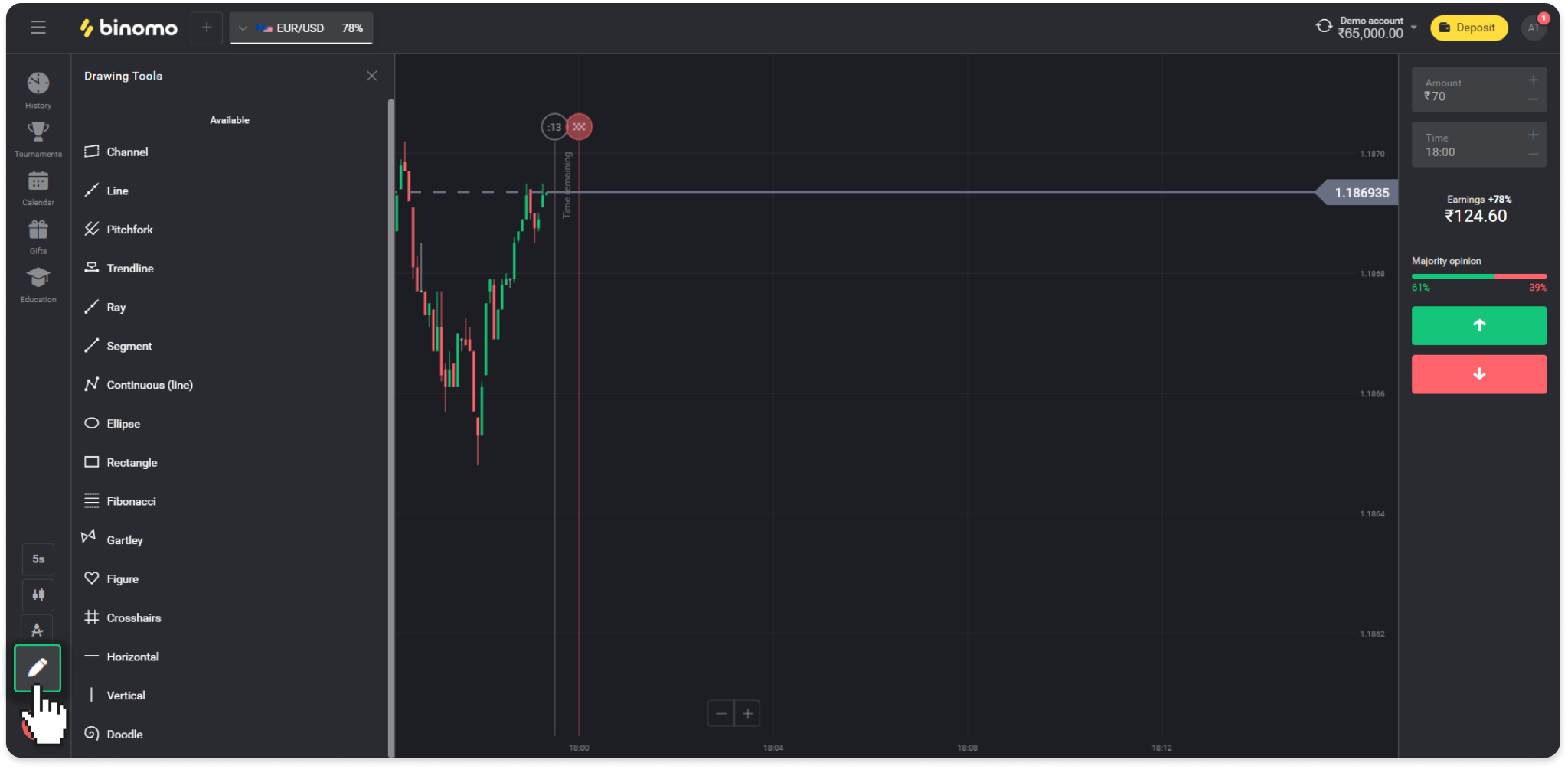Open the hamburger main menu
Viewport: 1568px width, 769px height.
[38, 28]
